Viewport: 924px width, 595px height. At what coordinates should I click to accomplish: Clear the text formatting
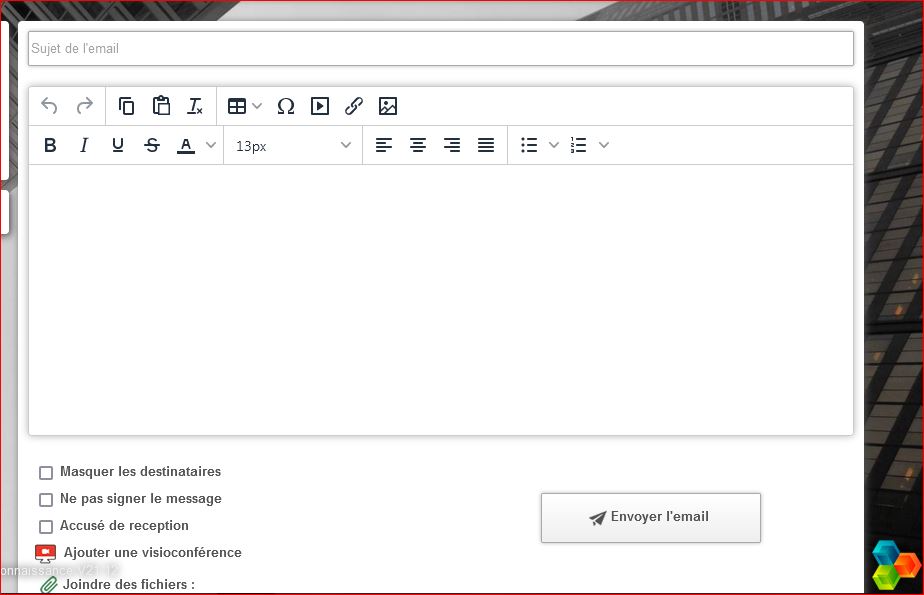pos(196,106)
